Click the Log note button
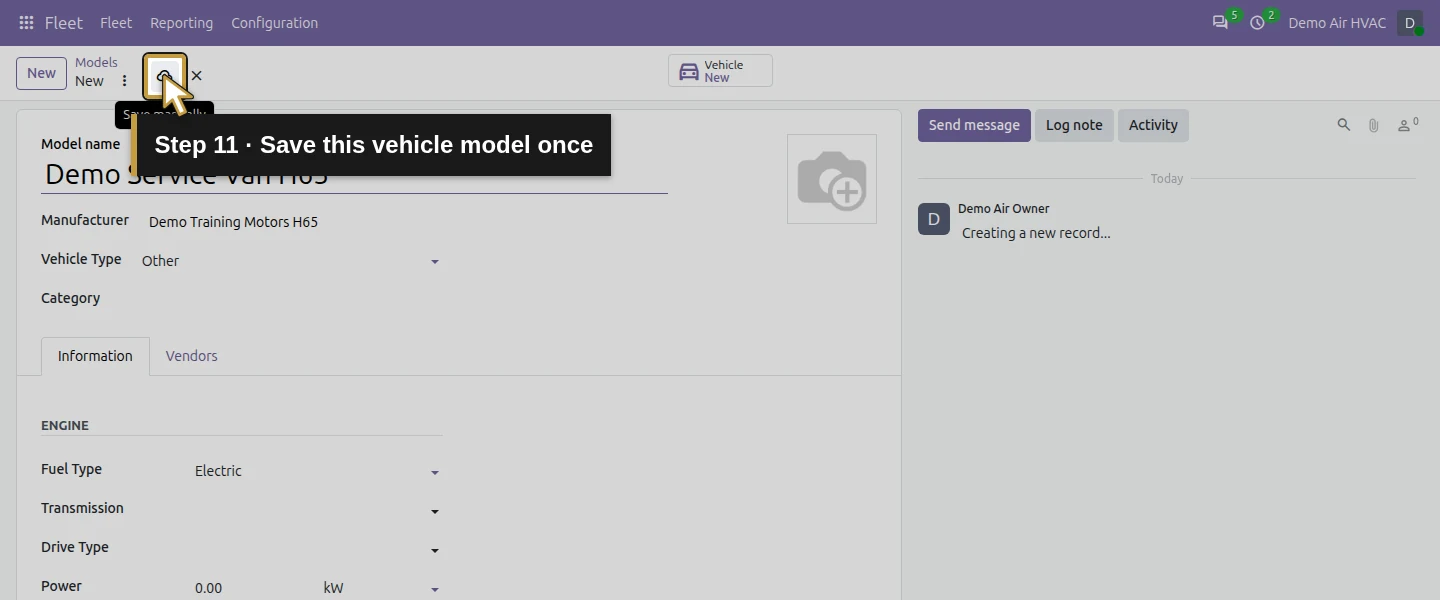The height and width of the screenshot is (600, 1440). [1074, 125]
